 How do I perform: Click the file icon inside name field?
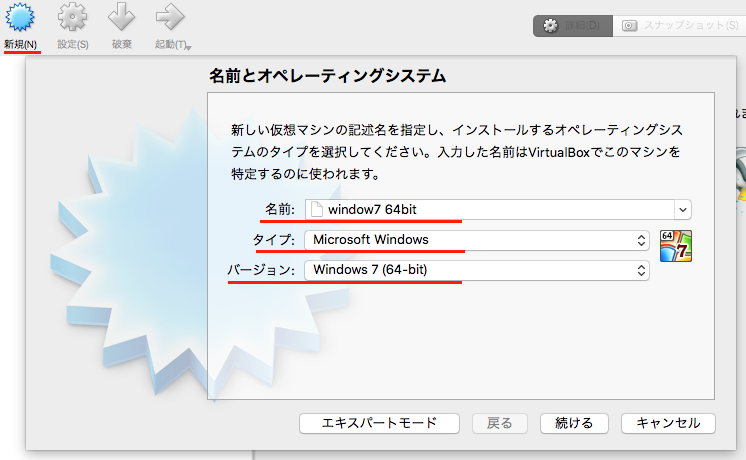[316, 209]
